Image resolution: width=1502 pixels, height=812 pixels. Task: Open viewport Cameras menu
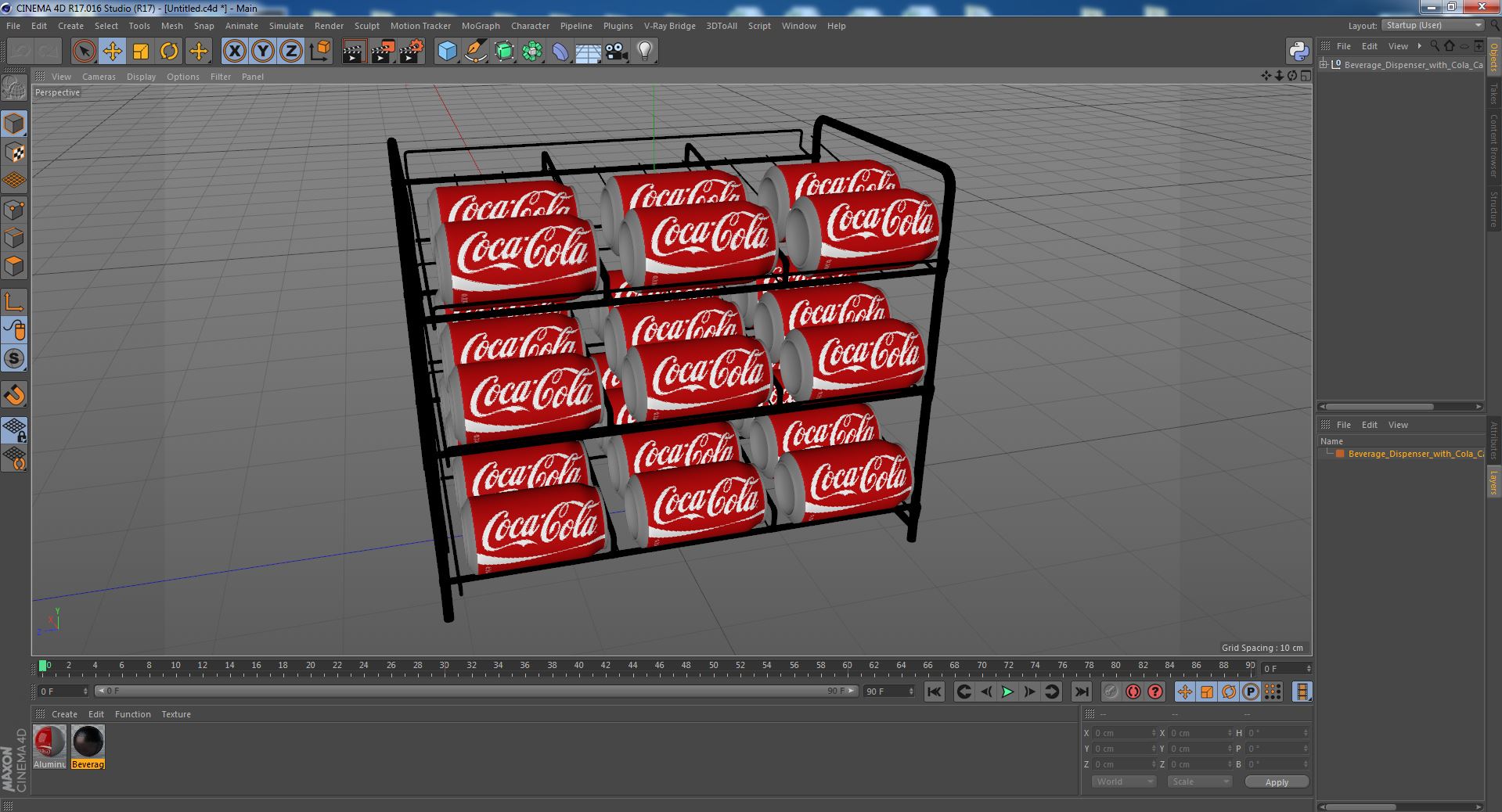(x=99, y=77)
